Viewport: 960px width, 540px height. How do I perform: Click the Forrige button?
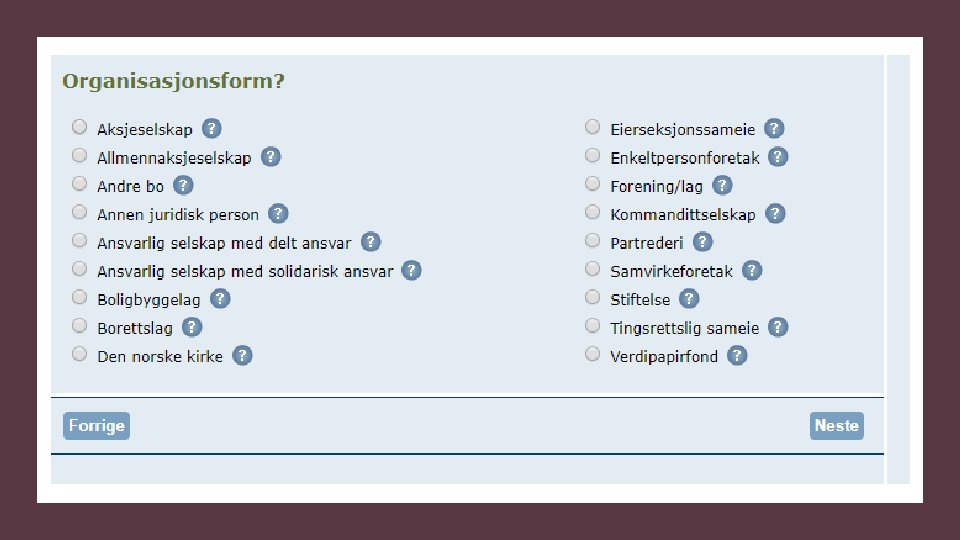[96, 426]
